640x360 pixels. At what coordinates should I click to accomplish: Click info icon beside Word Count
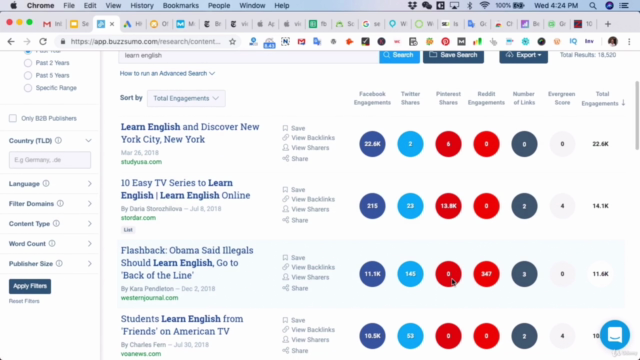(x=52, y=243)
